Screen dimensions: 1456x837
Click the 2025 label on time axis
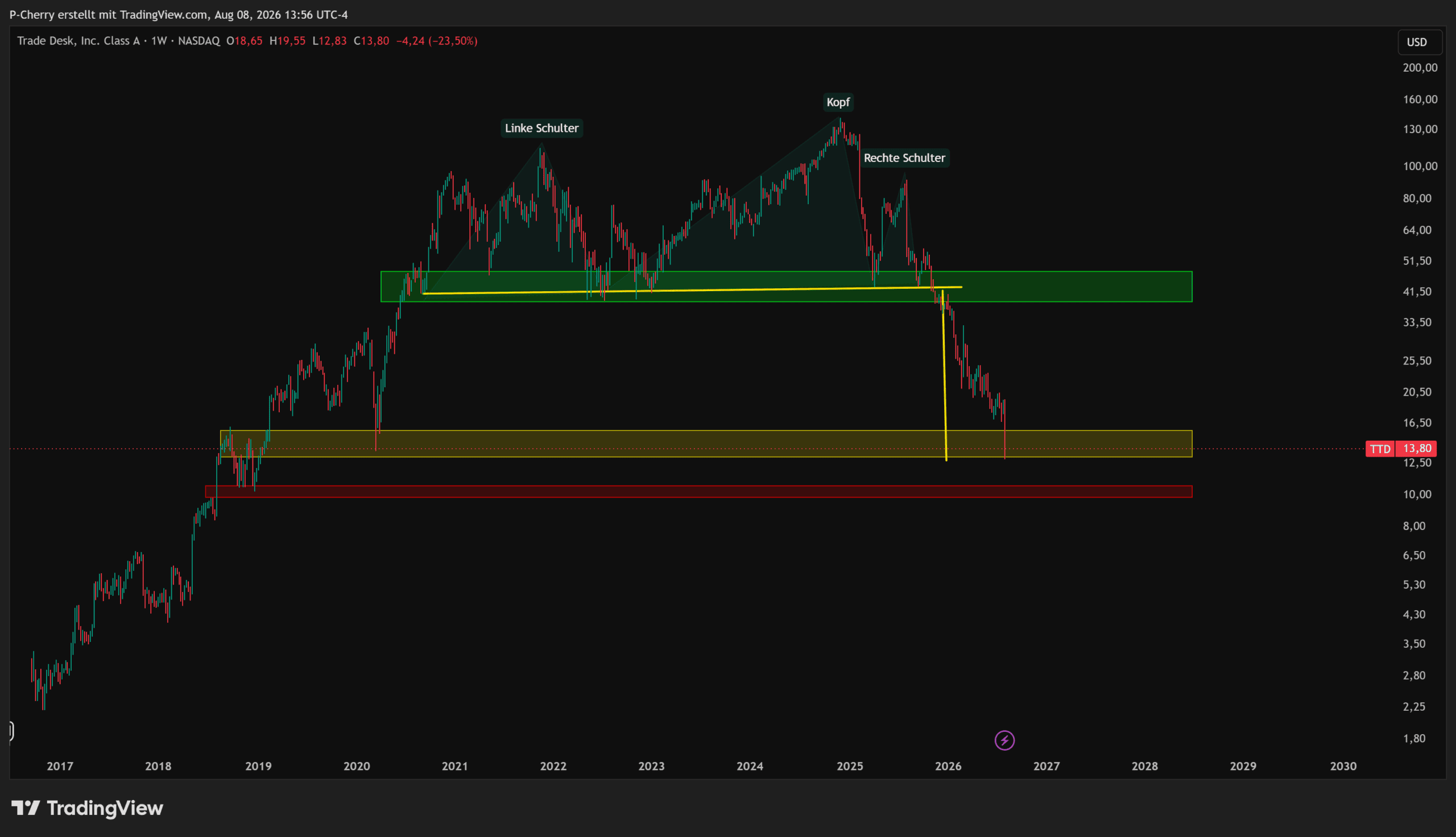pos(850,766)
